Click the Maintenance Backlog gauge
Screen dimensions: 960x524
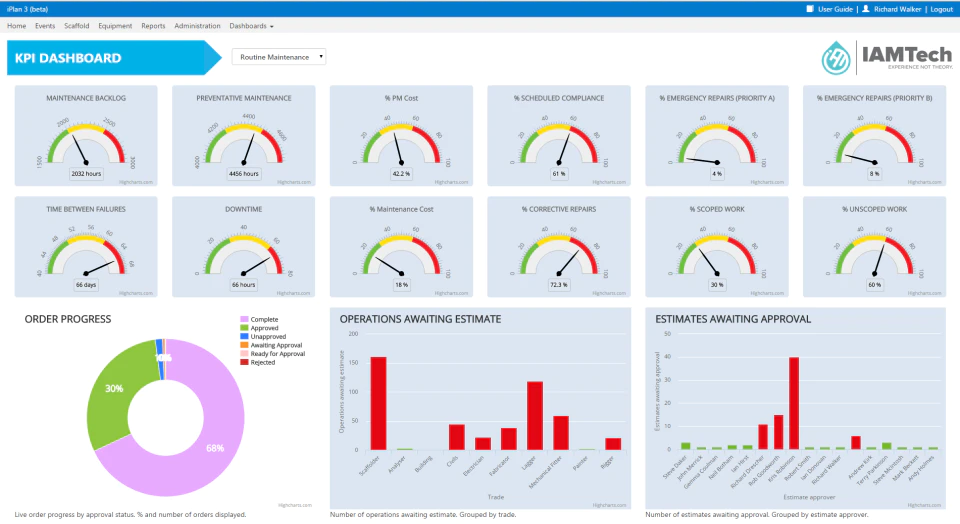(86, 136)
